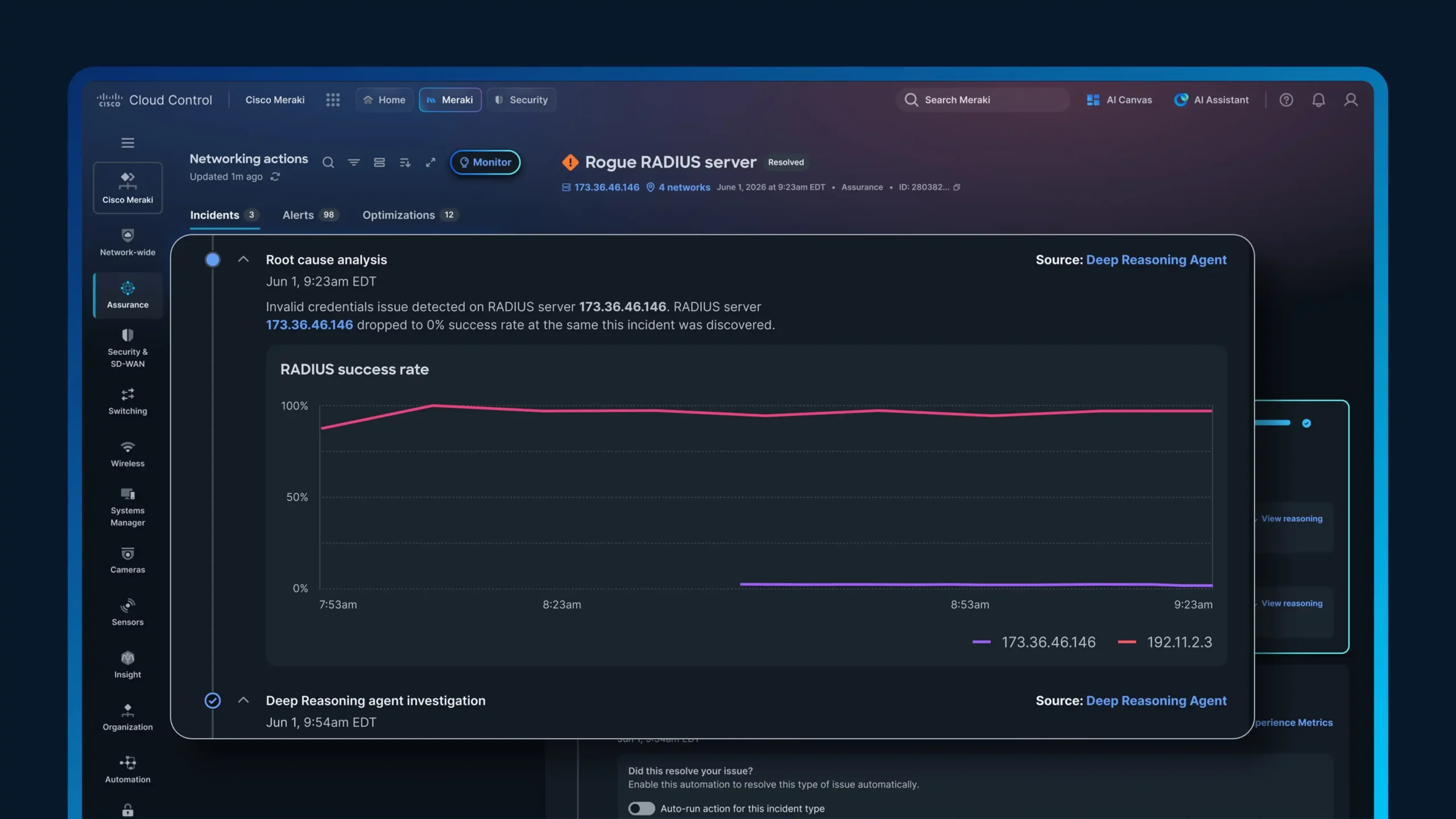Click the progress bar in right panel
This screenshot has height=819, width=1456.
pyautogui.click(x=1273, y=423)
